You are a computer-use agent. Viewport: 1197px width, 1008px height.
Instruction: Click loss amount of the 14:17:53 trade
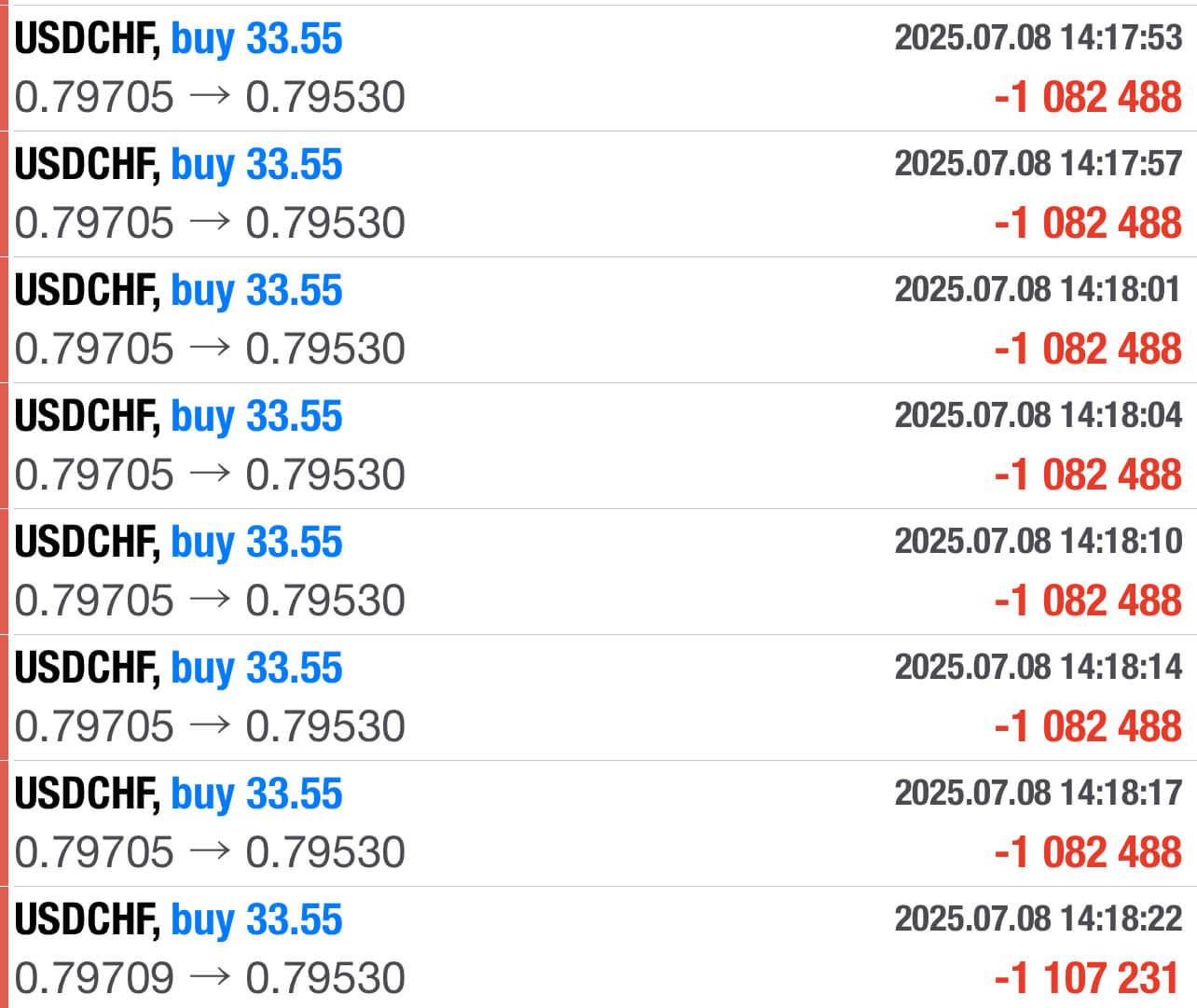(1088, 97)
